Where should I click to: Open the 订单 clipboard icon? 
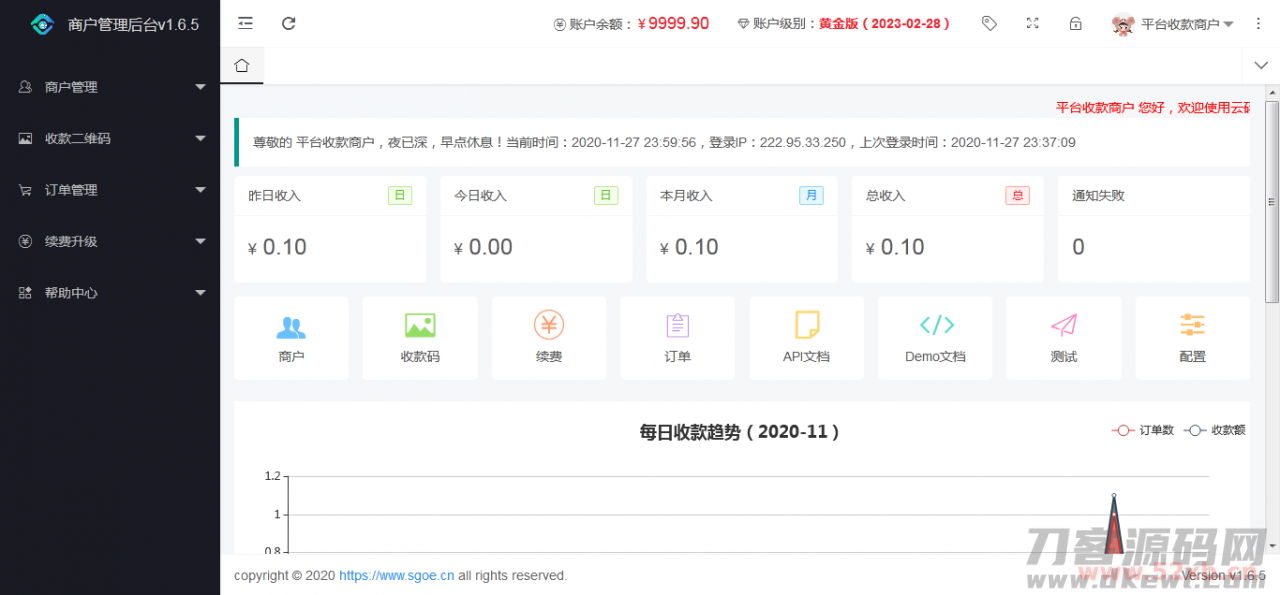[677, 326]
